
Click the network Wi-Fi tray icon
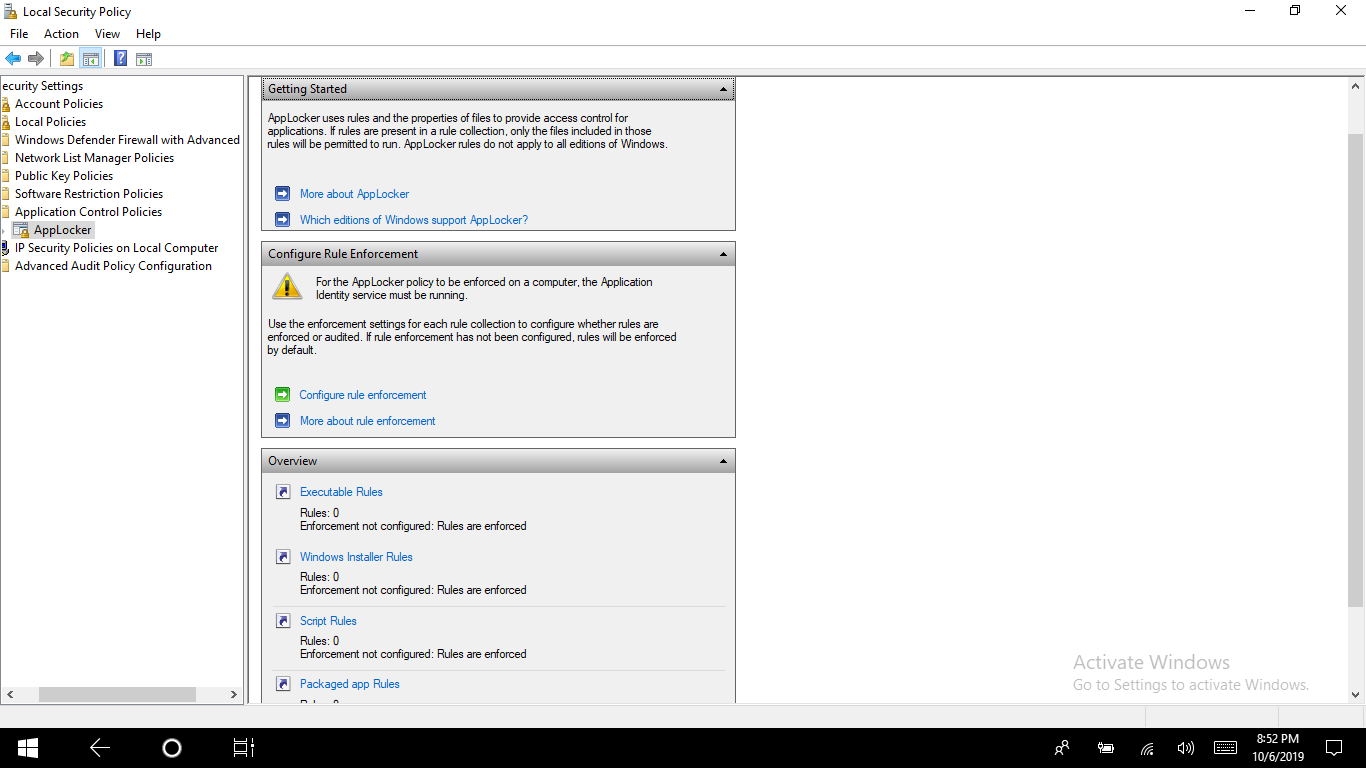(1147, 748)
